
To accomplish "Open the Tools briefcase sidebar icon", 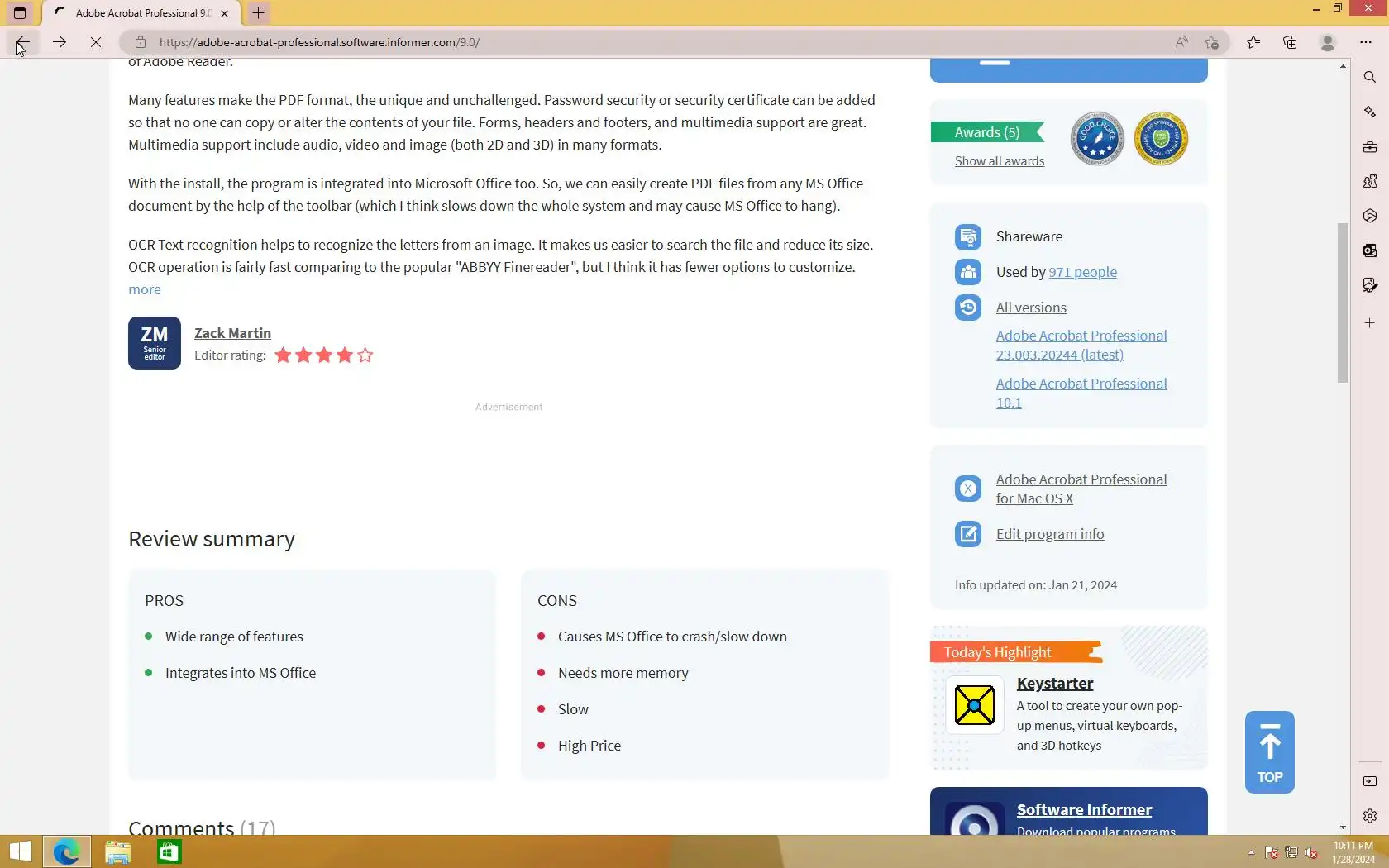I will click(x=1370, y=146).
